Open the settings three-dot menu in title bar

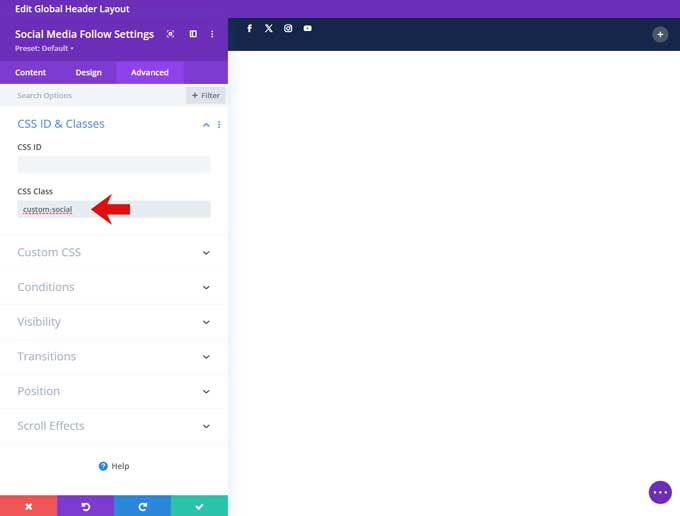pos(212,34)
